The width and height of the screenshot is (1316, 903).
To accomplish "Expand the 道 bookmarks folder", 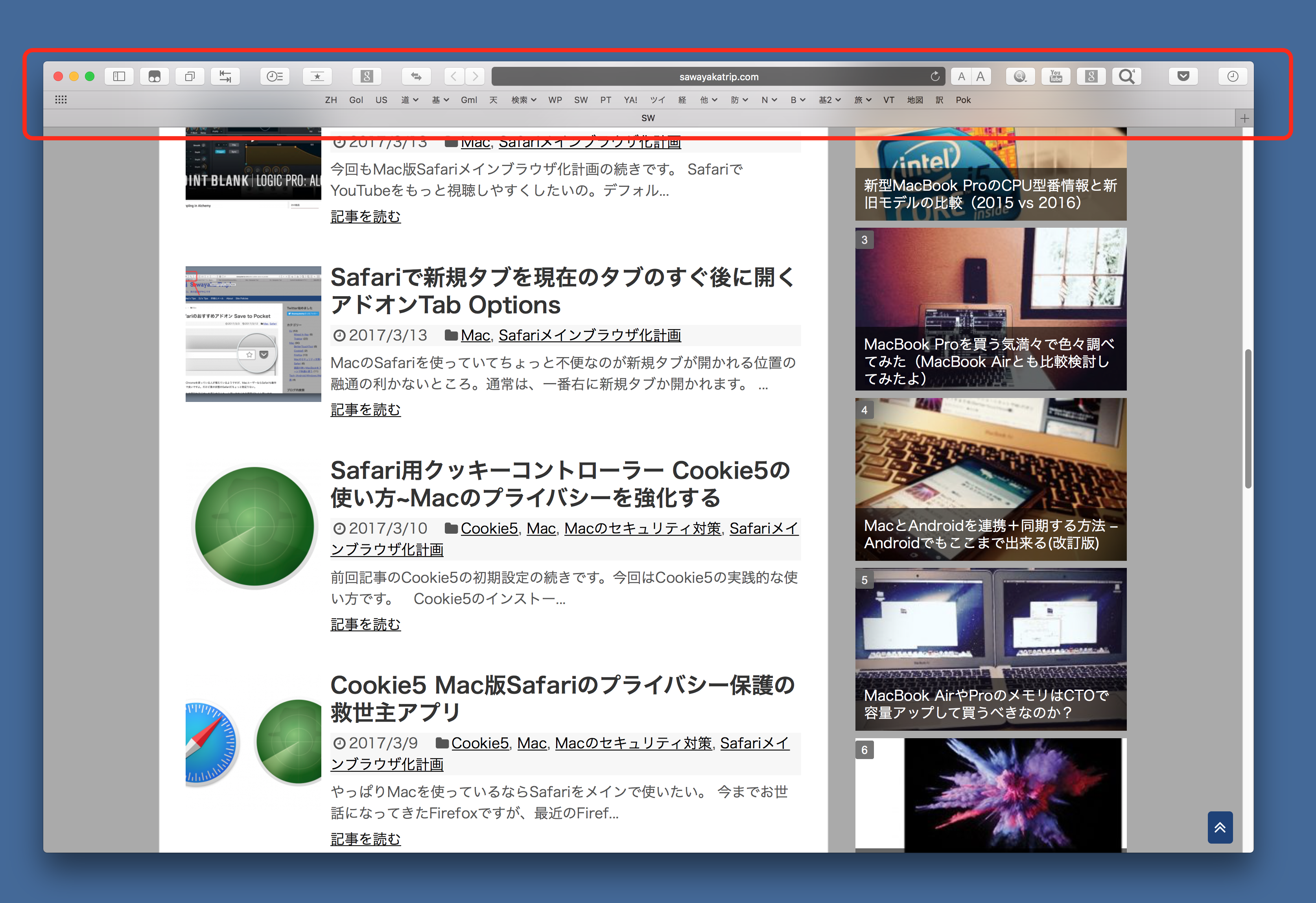I will 409,100.
